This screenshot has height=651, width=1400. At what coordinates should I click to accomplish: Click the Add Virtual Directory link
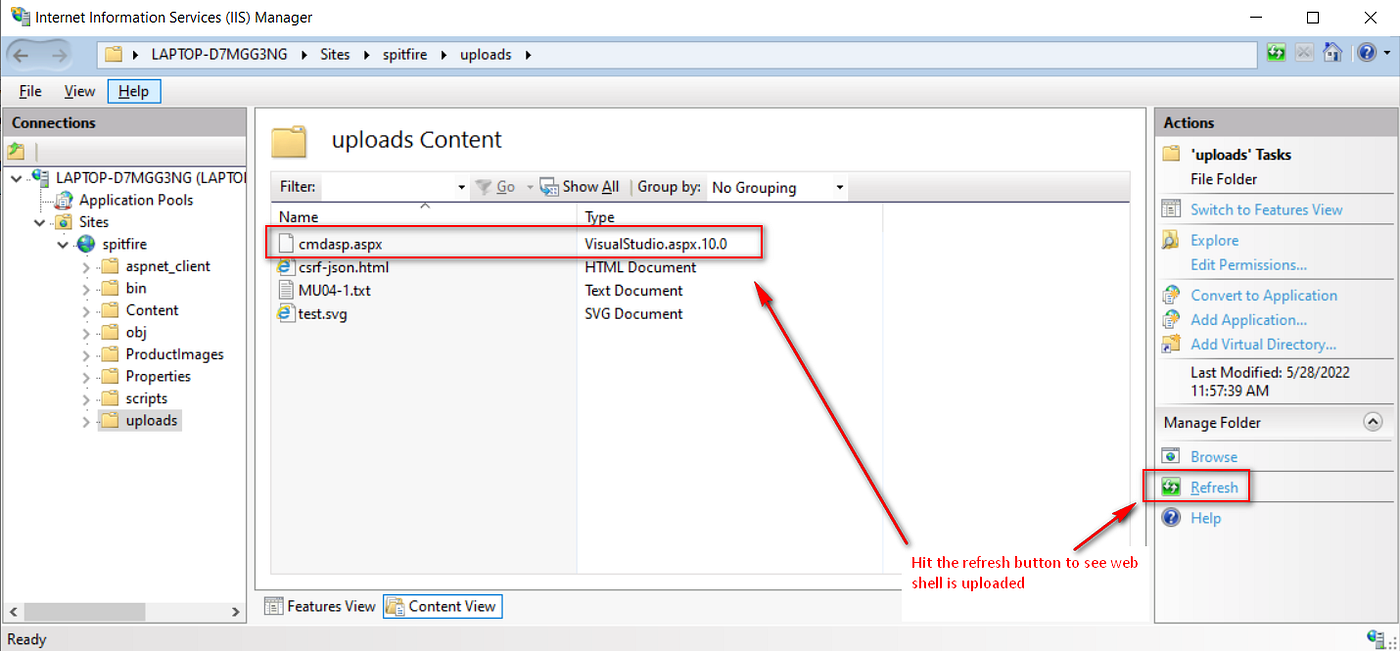[1263, 344]
